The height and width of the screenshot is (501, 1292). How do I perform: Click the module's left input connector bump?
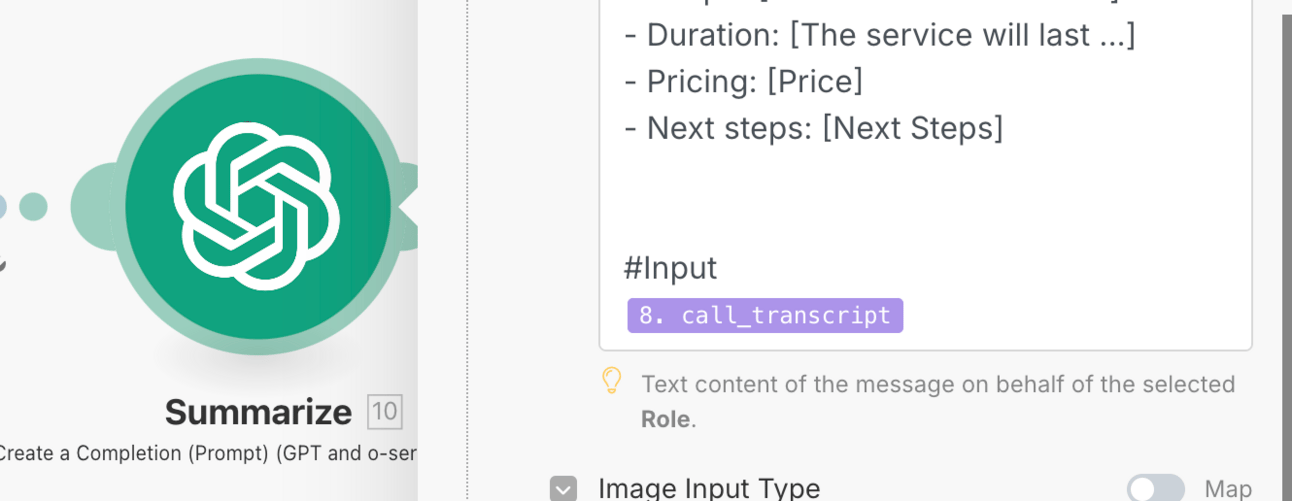[92, 207]
